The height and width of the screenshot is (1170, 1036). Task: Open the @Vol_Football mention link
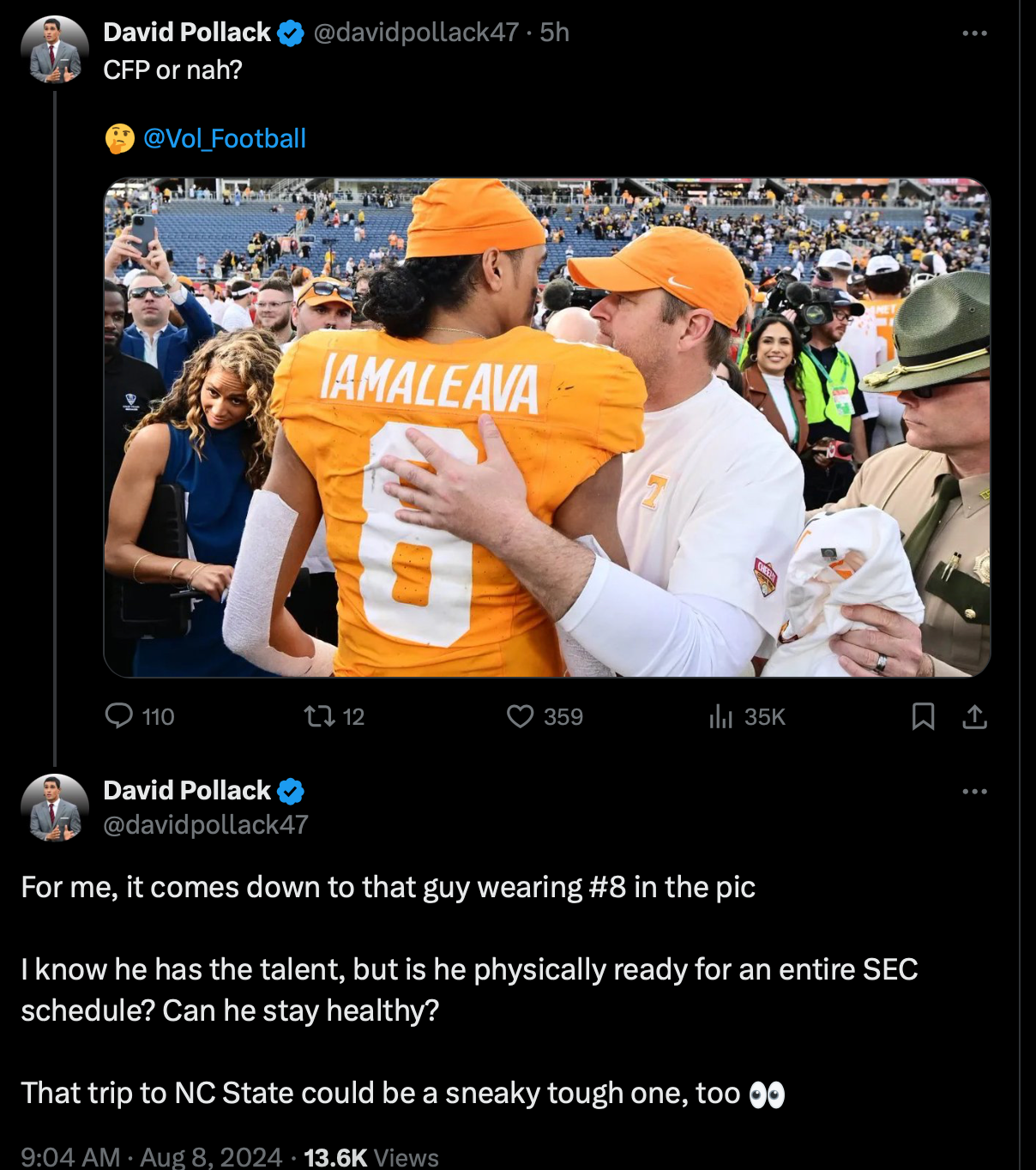click(x=224, y=139)
